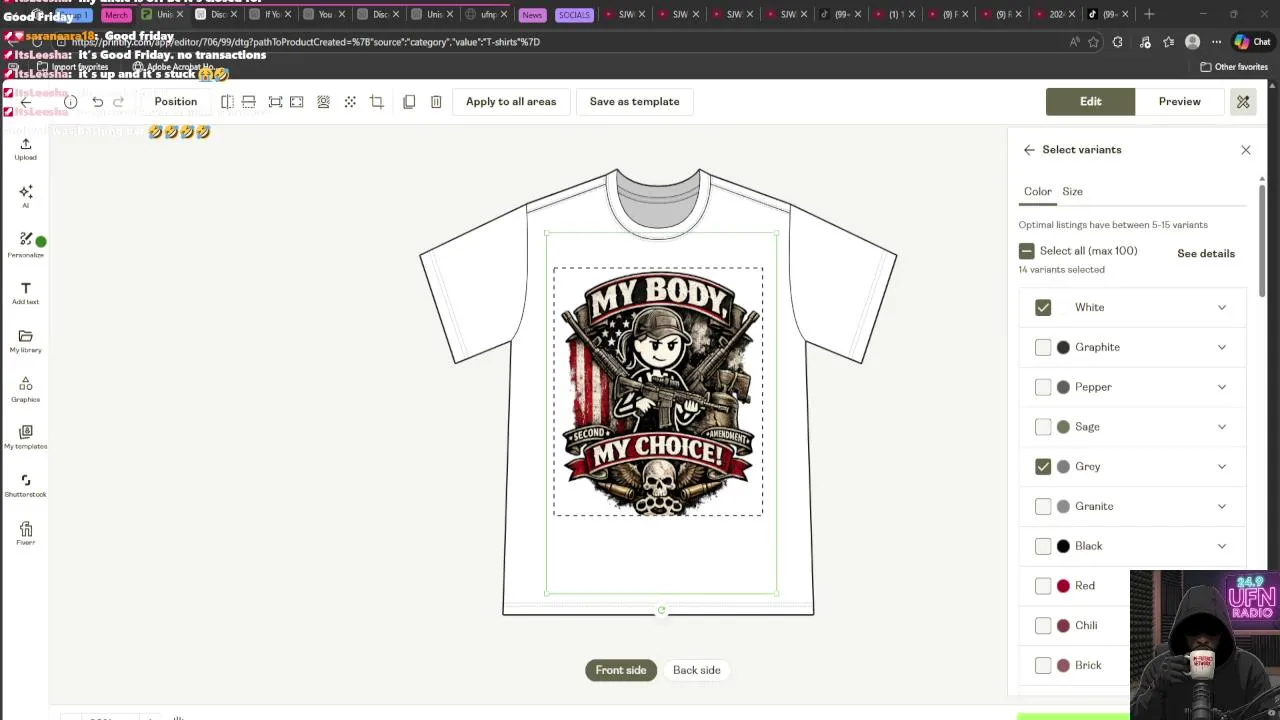
Task: Flip the design vertically
Action: [x=248, y=102]
